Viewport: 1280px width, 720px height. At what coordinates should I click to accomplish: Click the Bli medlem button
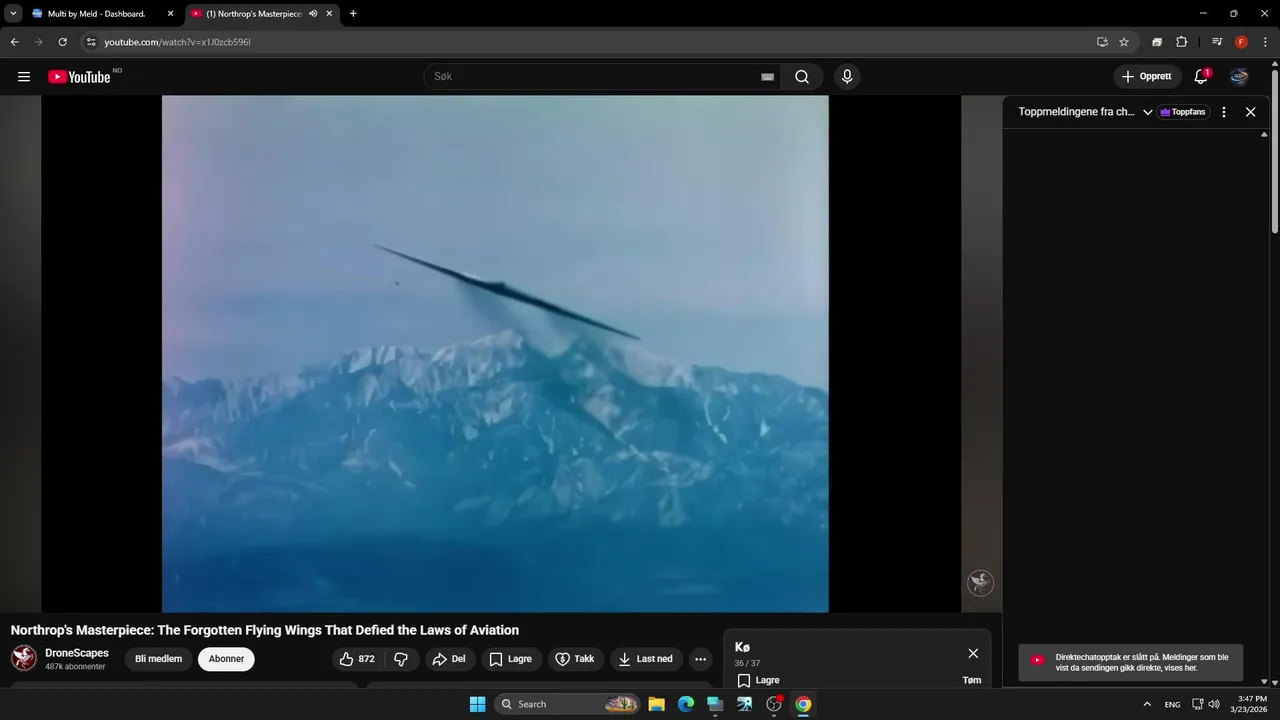pos(159,659)
